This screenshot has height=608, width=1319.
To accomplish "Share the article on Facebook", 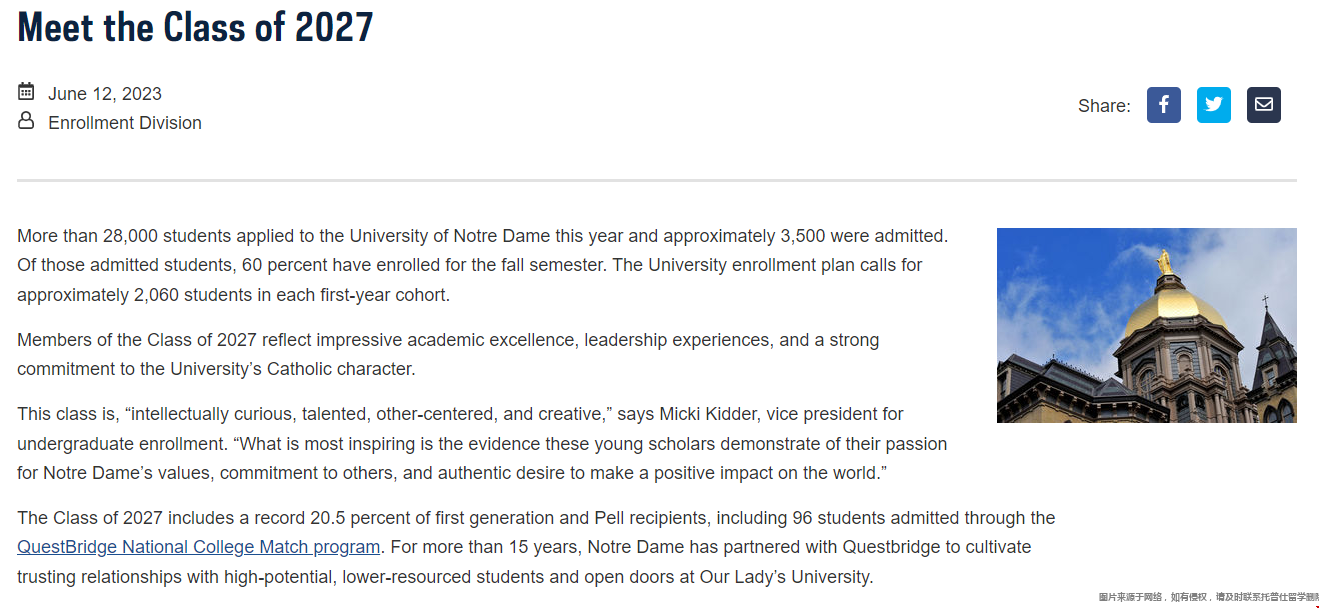I will click(1163, 105).
